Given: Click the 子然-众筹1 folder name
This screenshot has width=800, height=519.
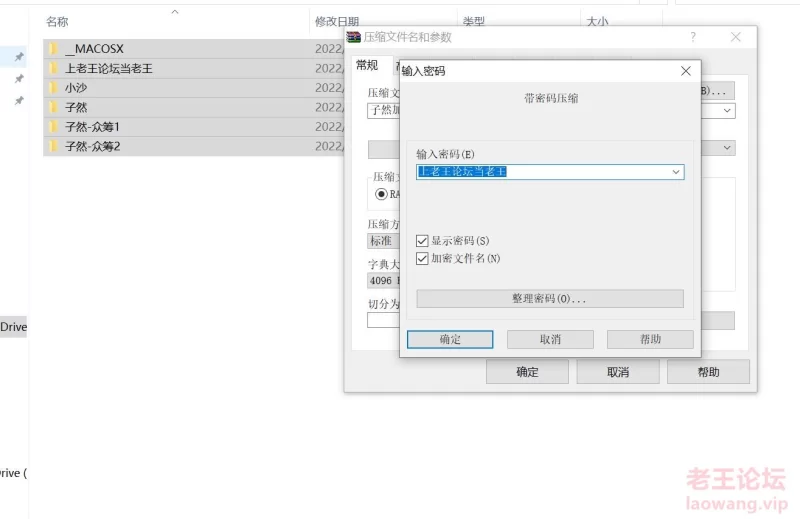Looking at the screenshot, I should 92,127.
